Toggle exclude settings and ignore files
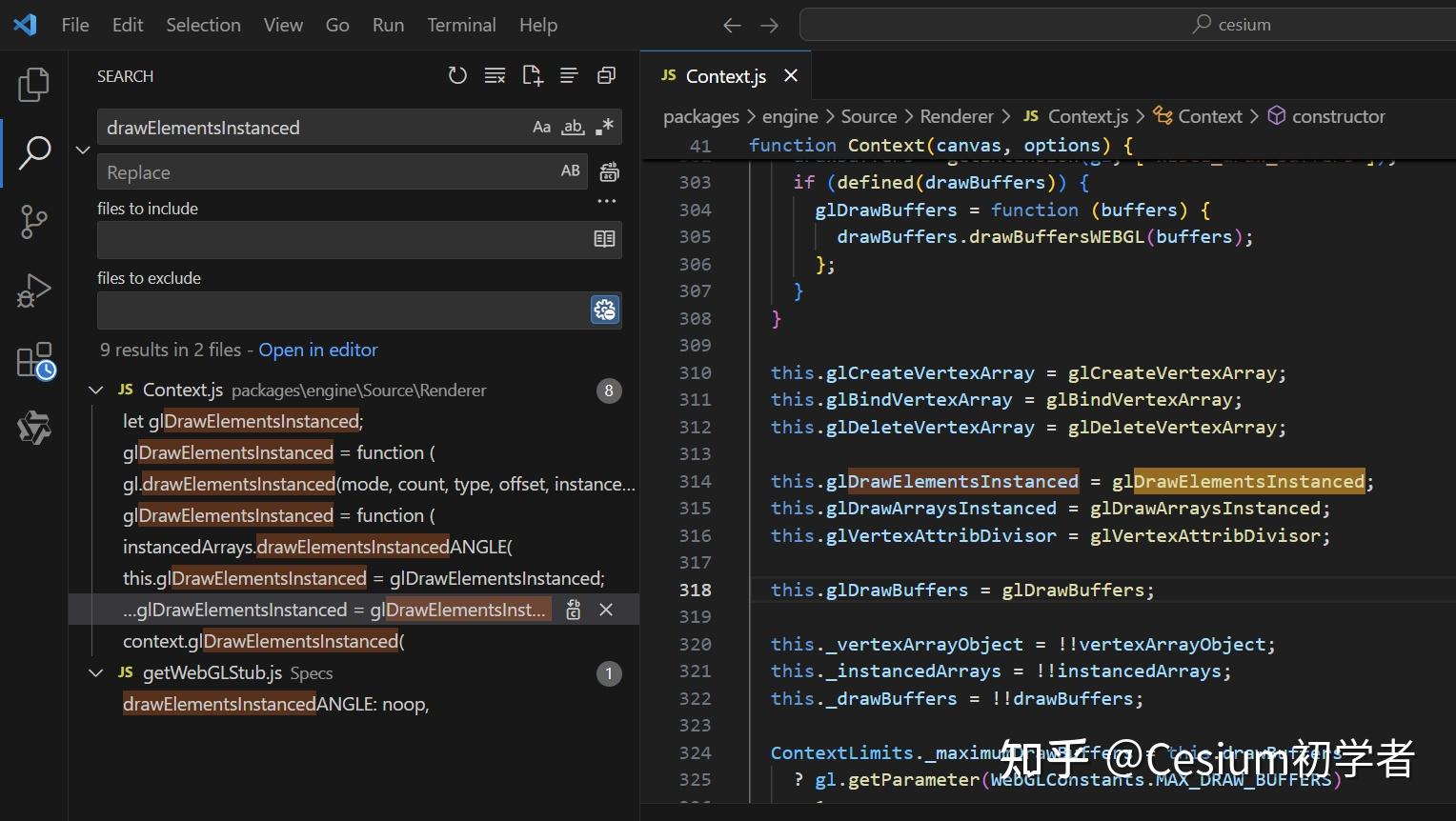1456x821 pixels. coord(605,310)
